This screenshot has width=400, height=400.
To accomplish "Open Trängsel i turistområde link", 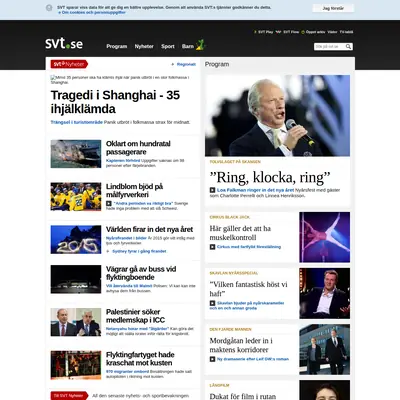I will pos(77,122).
